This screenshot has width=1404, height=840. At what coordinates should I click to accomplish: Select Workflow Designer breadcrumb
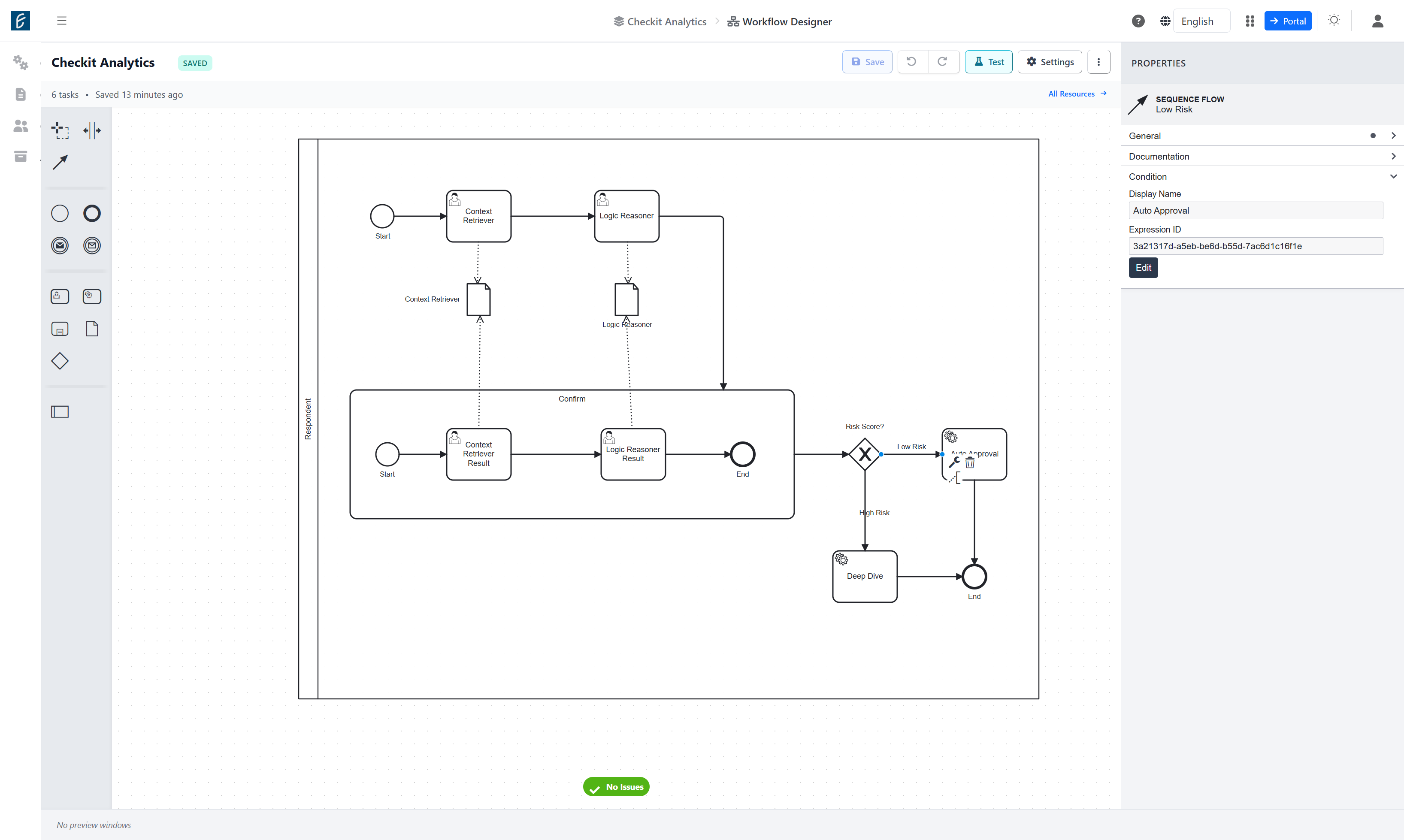[x=780, y=21]
